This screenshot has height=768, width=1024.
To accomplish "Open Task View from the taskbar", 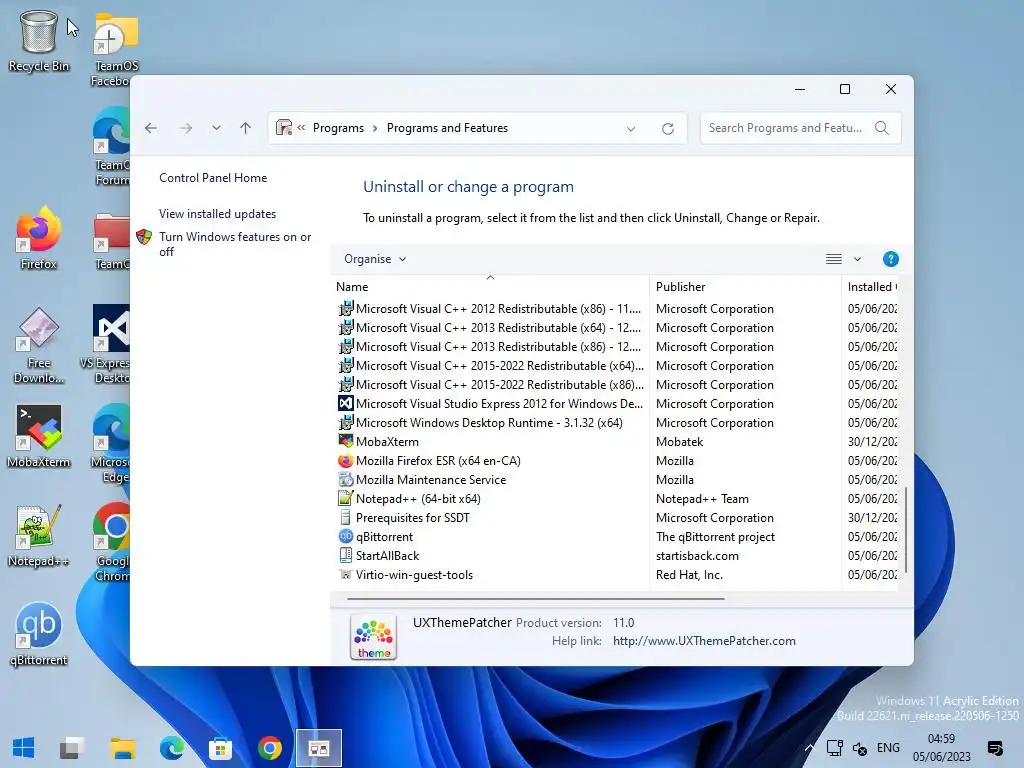I will click(x=72, y=748).
